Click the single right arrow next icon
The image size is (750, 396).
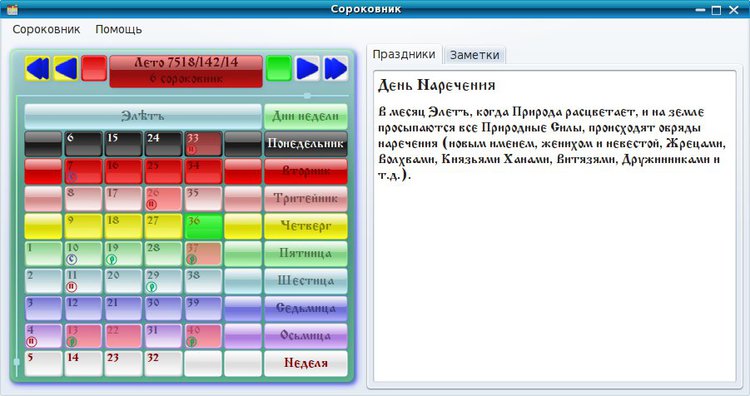pos(307,68)
